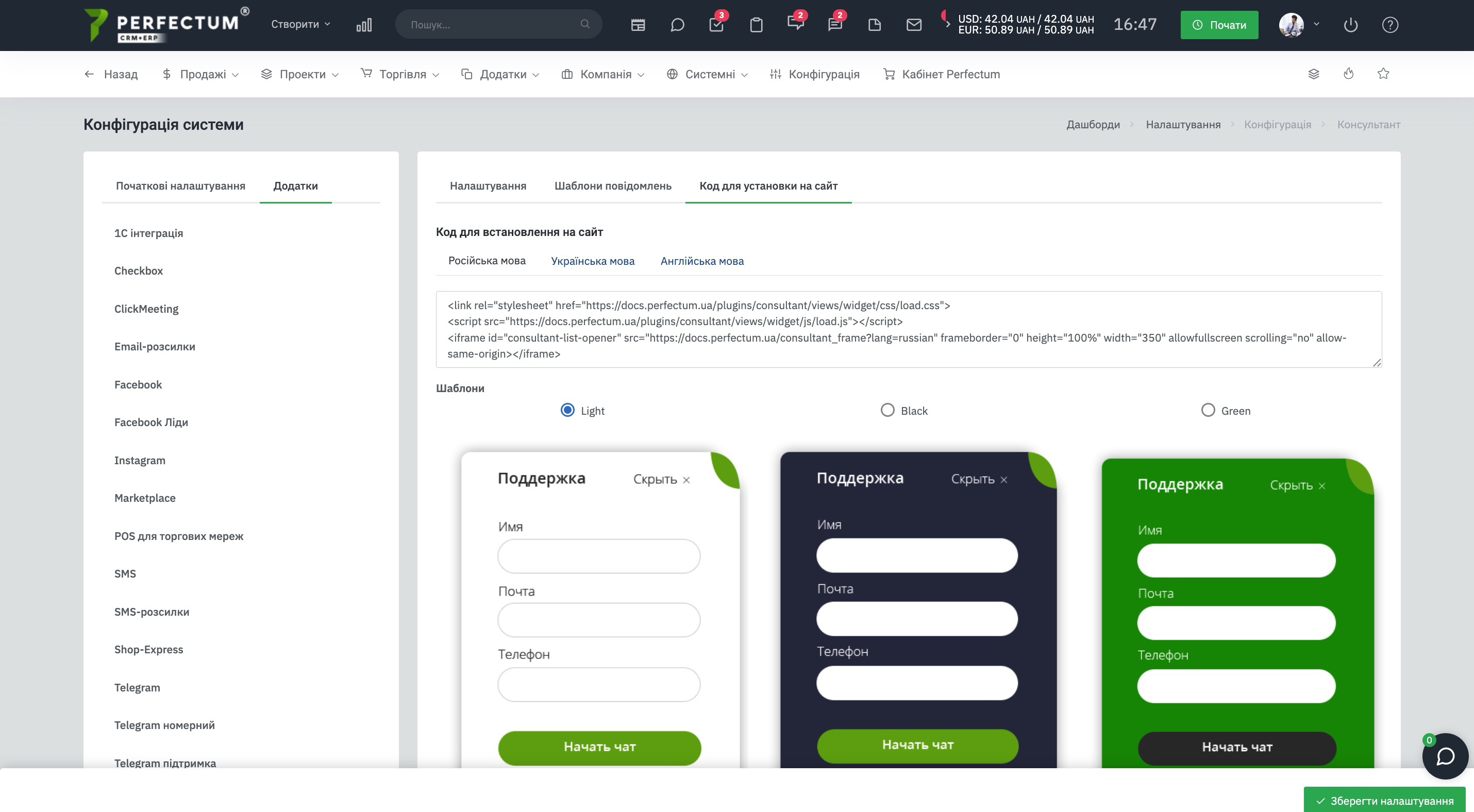Image resolution: width=1474 pixels, height=812 pixels.
Task: Open the clipboard icon in header
Action: click(x=757, y=25)
